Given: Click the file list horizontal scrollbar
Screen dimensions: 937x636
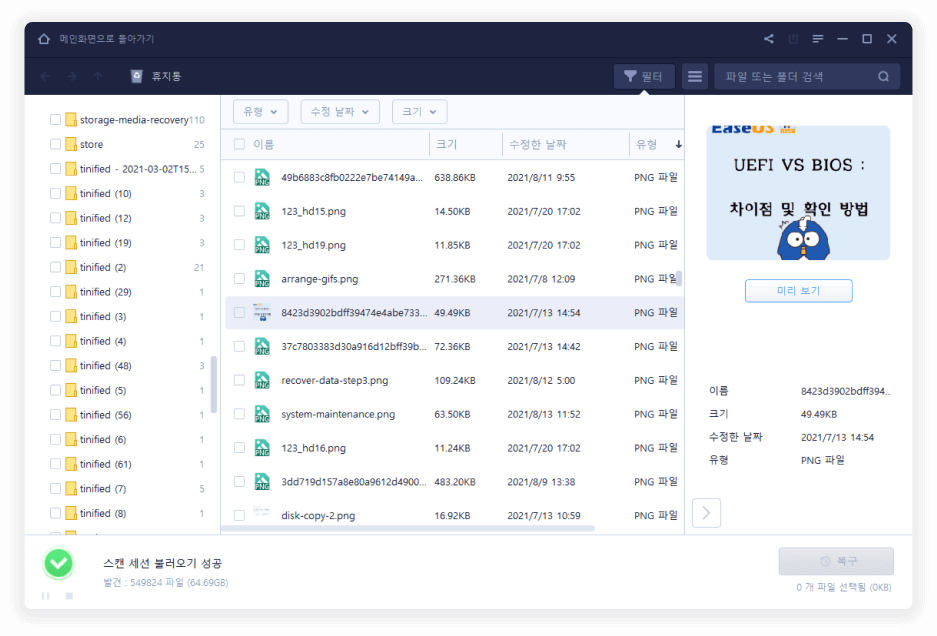Looking at the screenshot, I should [x=408, y=528].
